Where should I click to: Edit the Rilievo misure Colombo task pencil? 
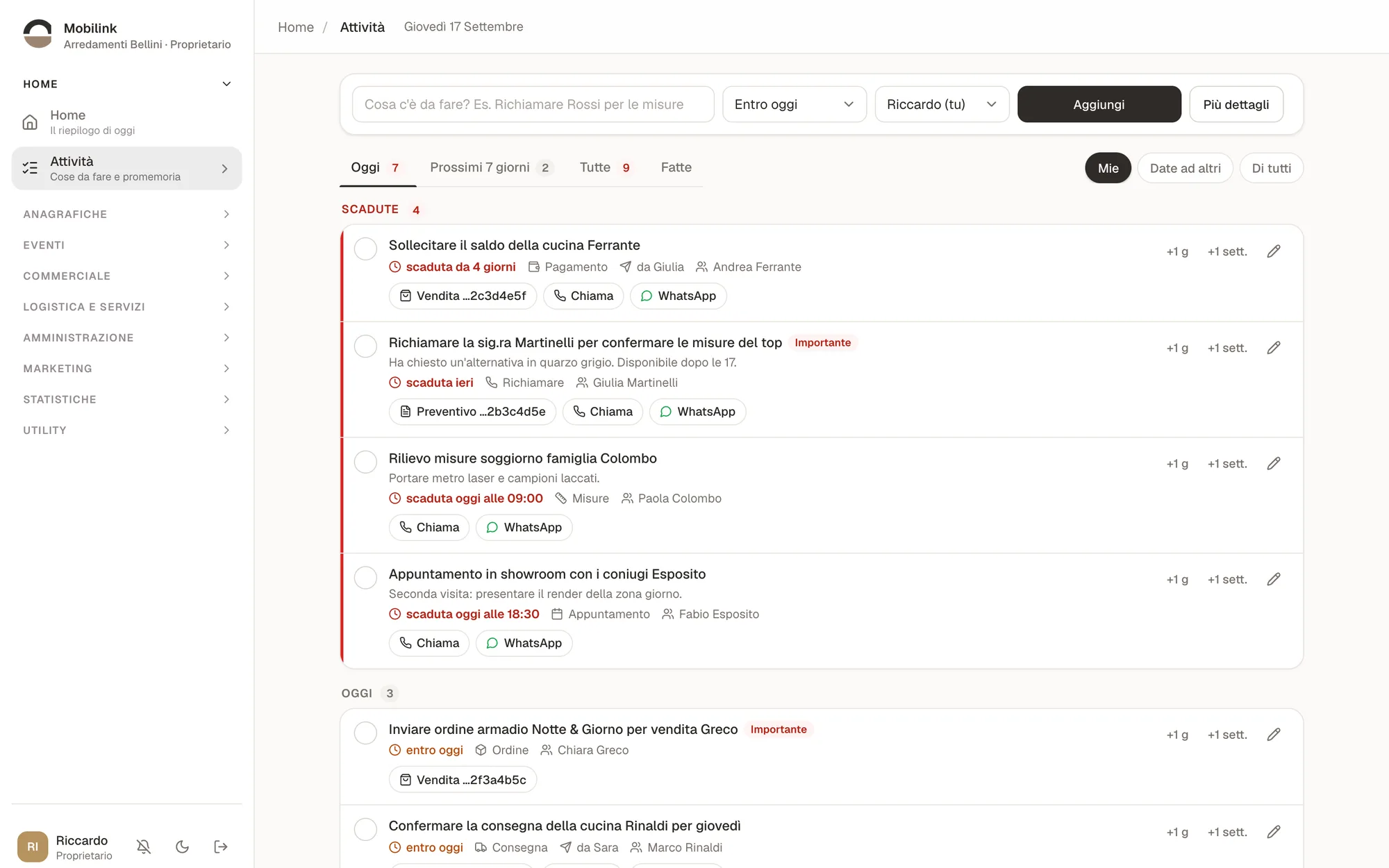(1274, 464)
